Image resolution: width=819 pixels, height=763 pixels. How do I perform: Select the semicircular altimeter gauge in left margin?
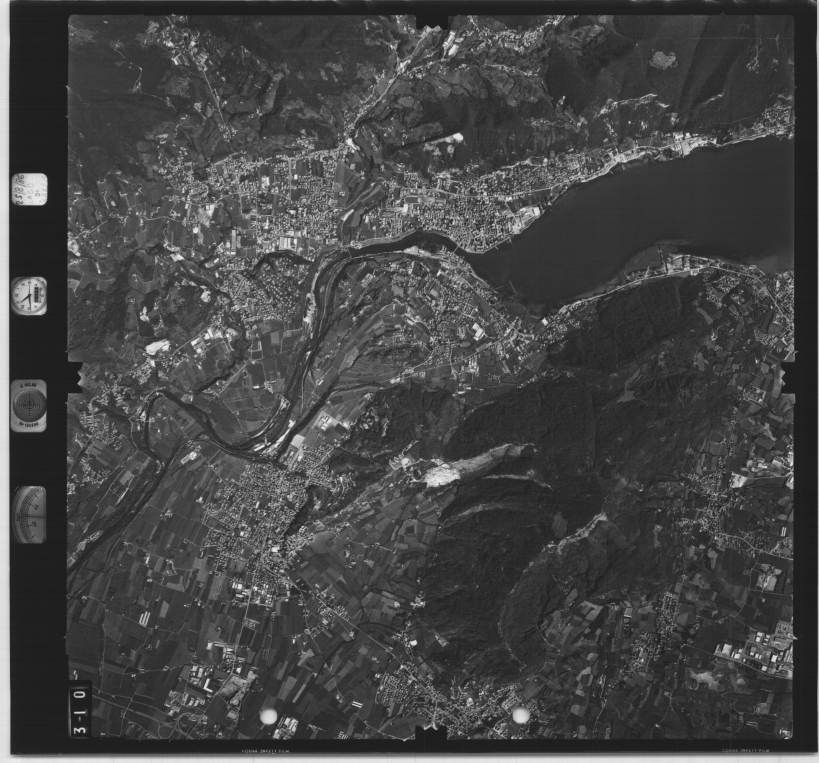pyautogui.click(x=30, y=514)
